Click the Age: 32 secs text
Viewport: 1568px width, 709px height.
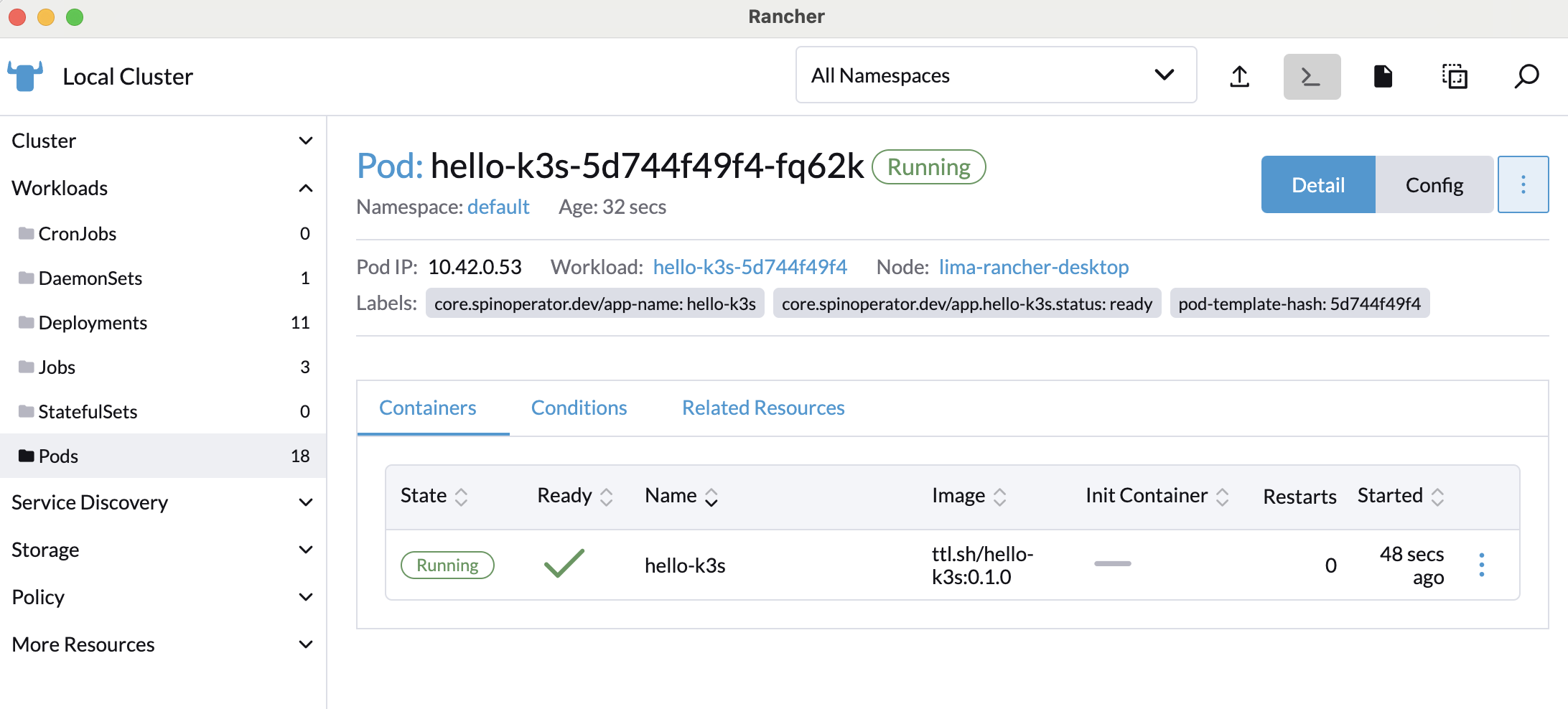(x=612, y=207)
